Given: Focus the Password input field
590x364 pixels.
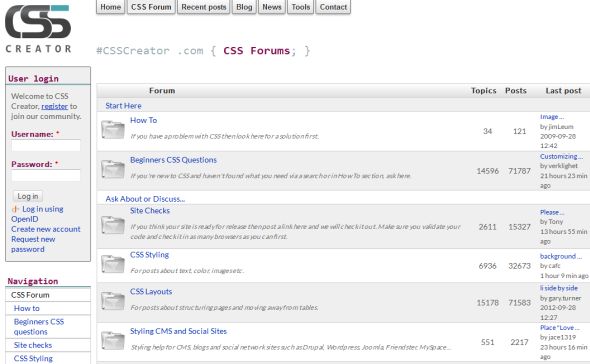Looking at the screenshot, I should tap(46, 175).
